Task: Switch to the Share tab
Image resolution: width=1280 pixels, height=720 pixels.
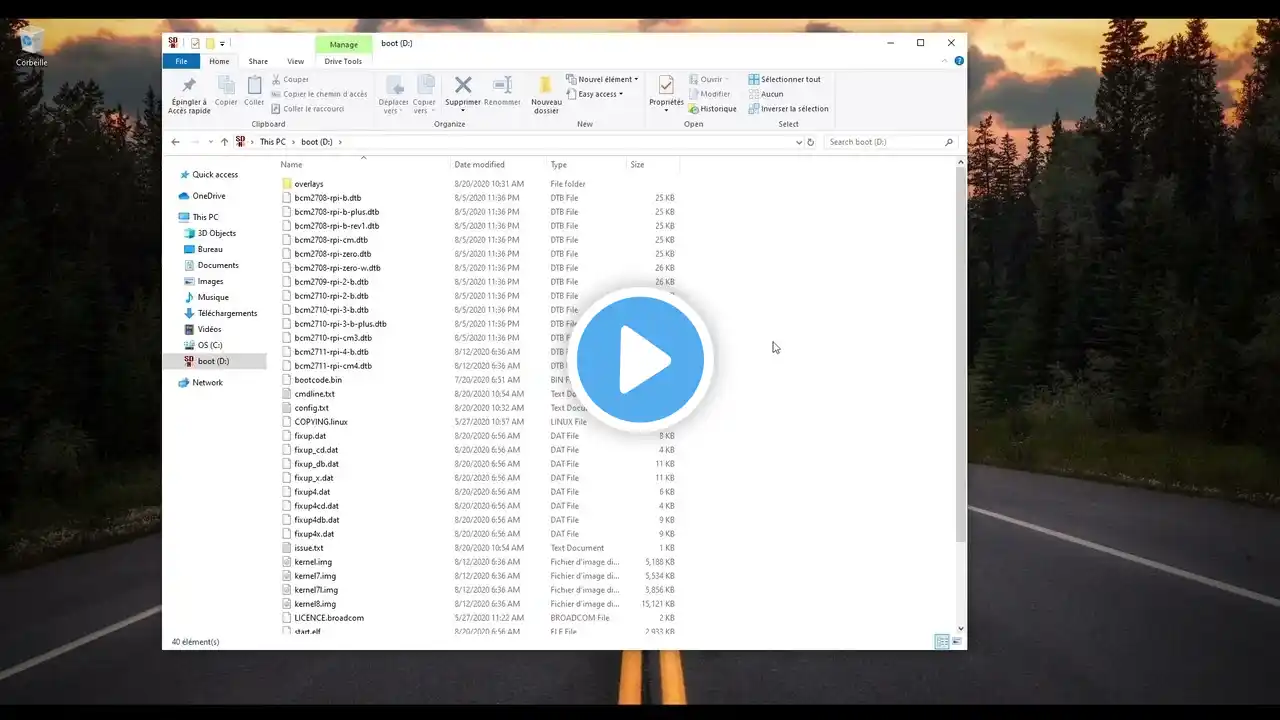Action: 258,61
